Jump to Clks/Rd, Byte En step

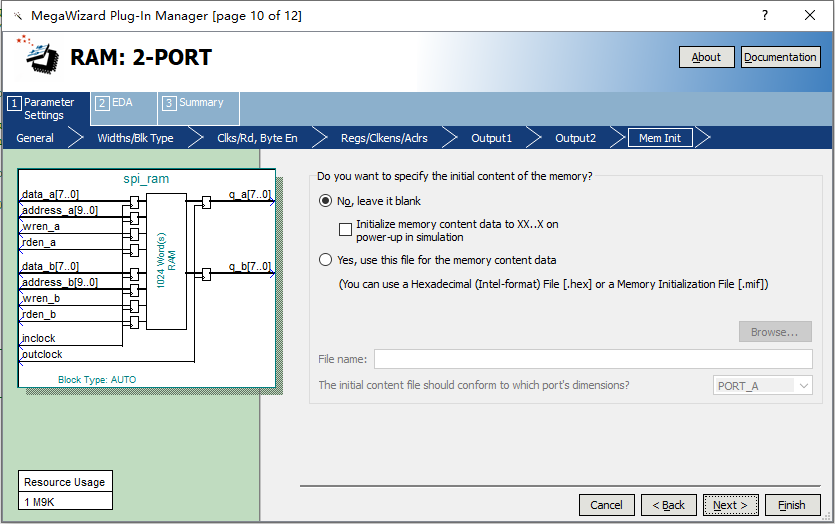[x=257, y=138]
